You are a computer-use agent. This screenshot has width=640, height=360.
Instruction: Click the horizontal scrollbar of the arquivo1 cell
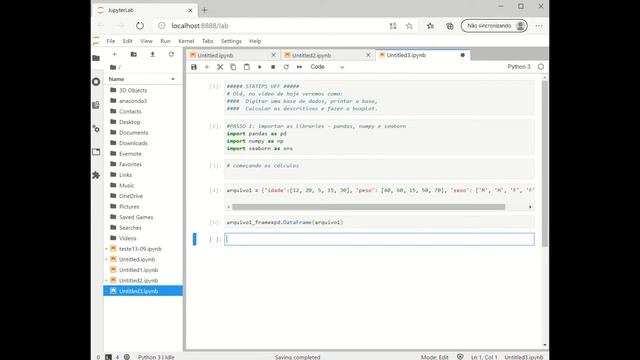coord(368,207)
